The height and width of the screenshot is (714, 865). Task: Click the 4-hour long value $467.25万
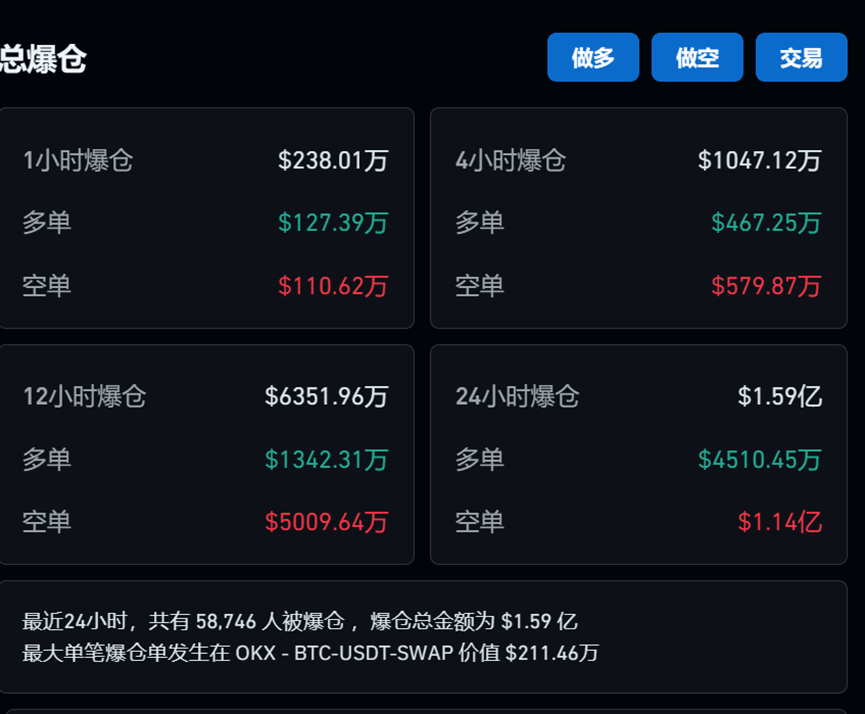(766, 222)
